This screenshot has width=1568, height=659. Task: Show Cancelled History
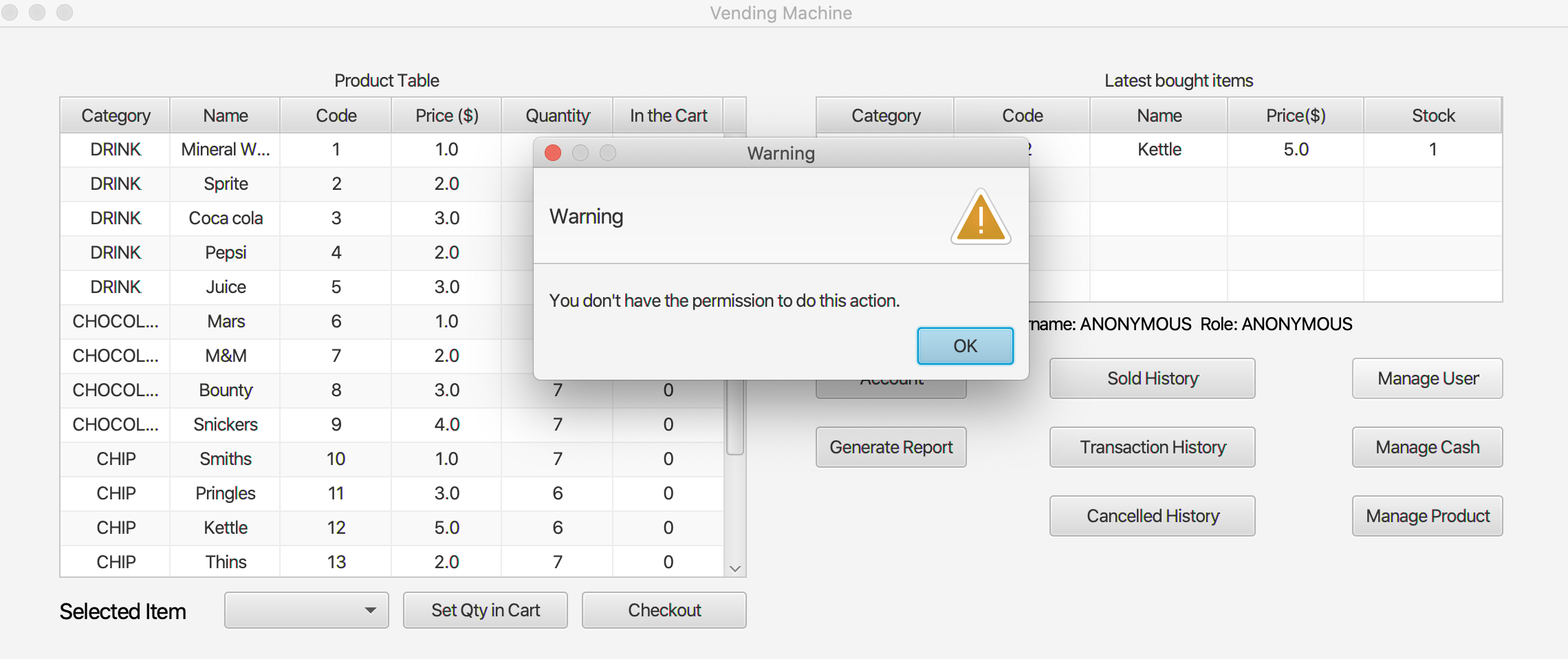click(1153, 516)
